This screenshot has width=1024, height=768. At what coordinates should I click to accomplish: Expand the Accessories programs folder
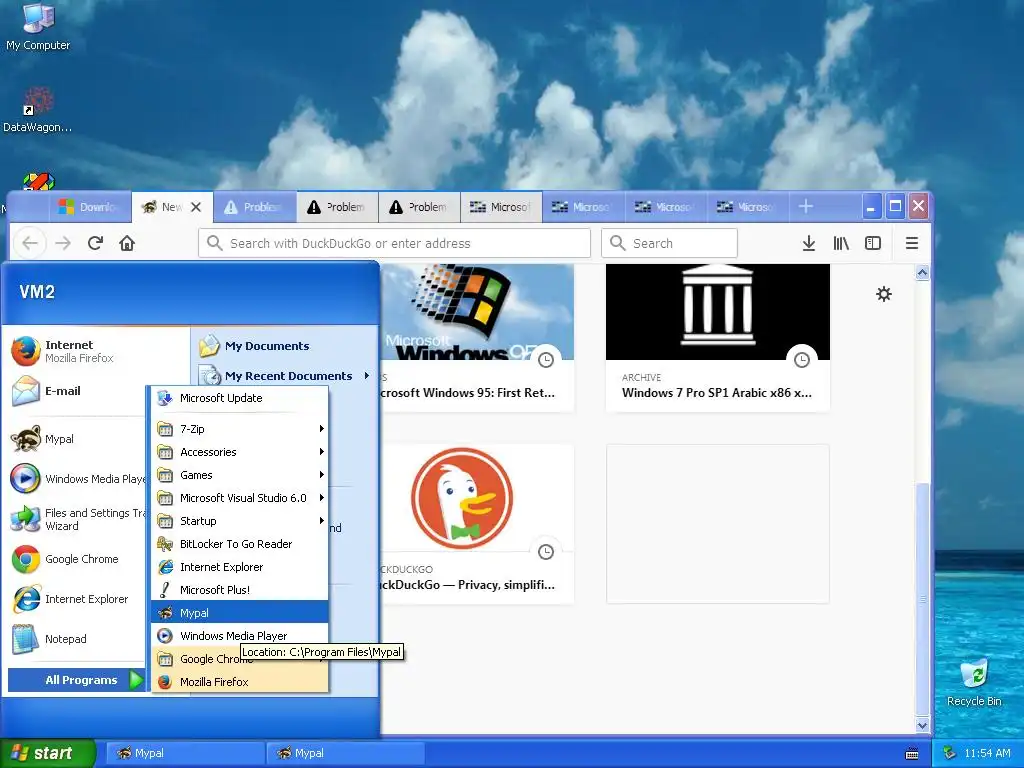coord(240,452)
